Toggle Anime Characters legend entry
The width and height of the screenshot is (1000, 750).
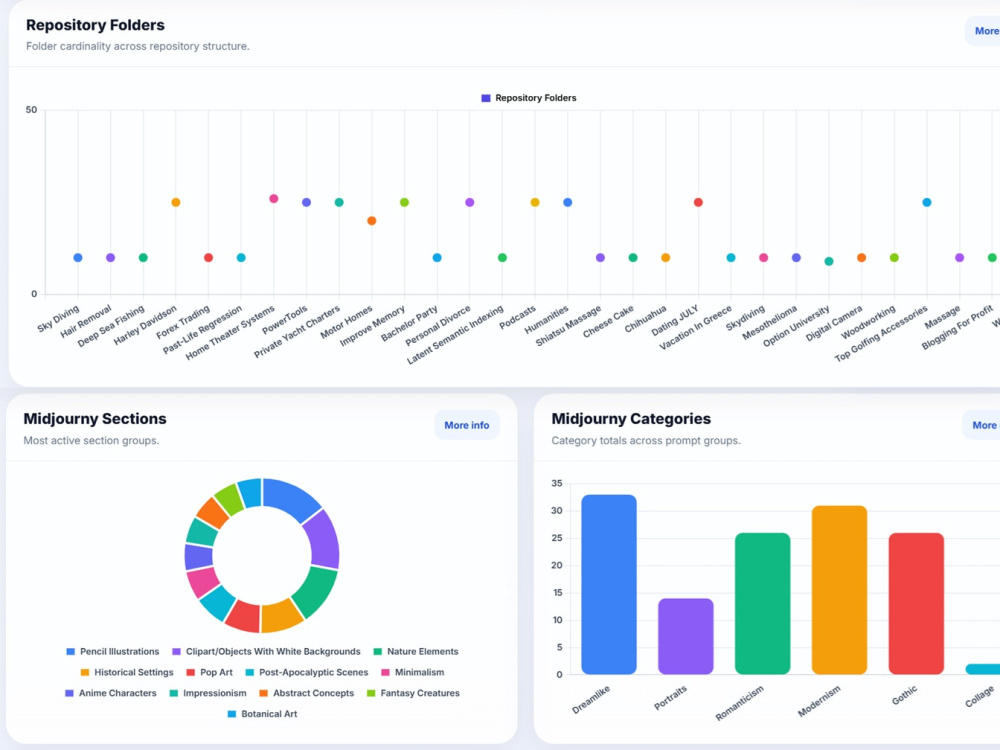pos(111,693)
